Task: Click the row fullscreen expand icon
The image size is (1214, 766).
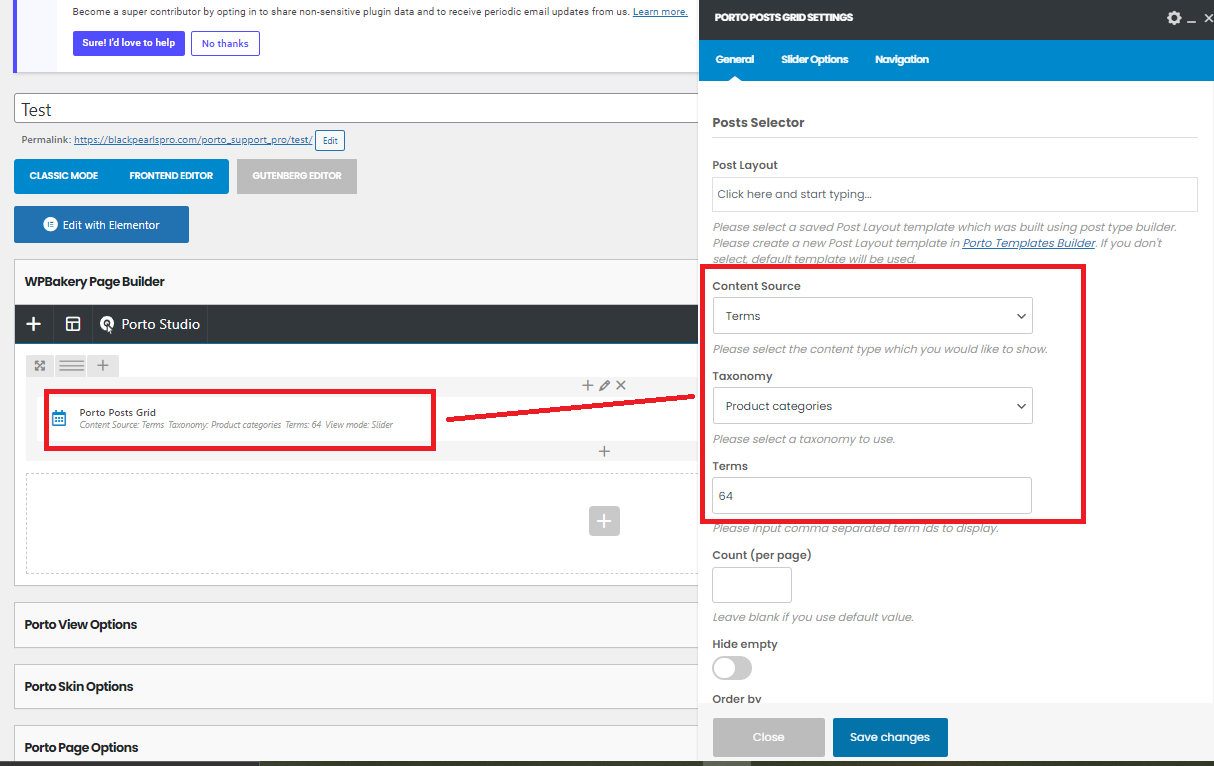Action: pyautogui.click(x=40, y=366)
